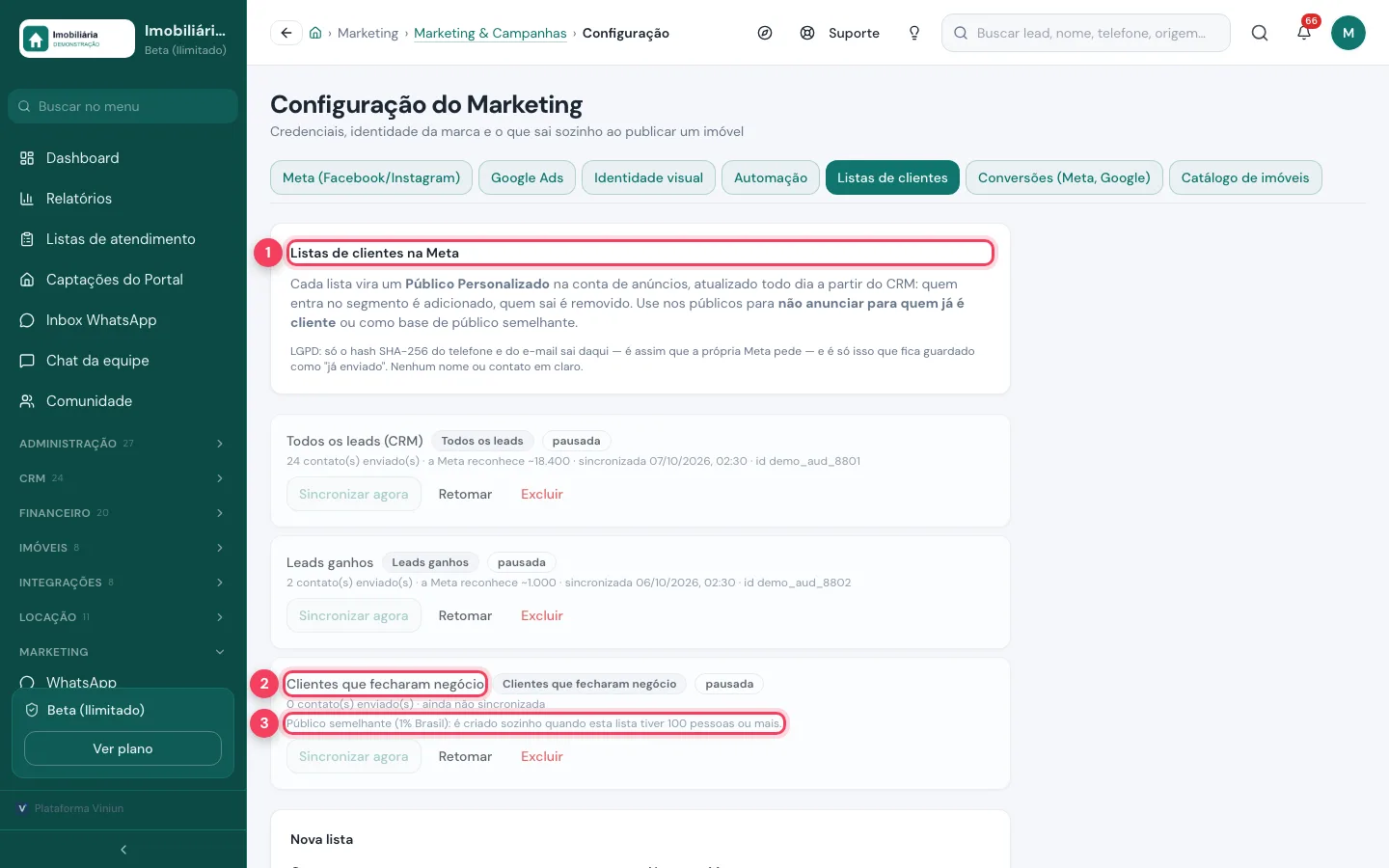1389x868 pixels.
Task: Switch to Identidade visual tab
Action: point(648,177)
